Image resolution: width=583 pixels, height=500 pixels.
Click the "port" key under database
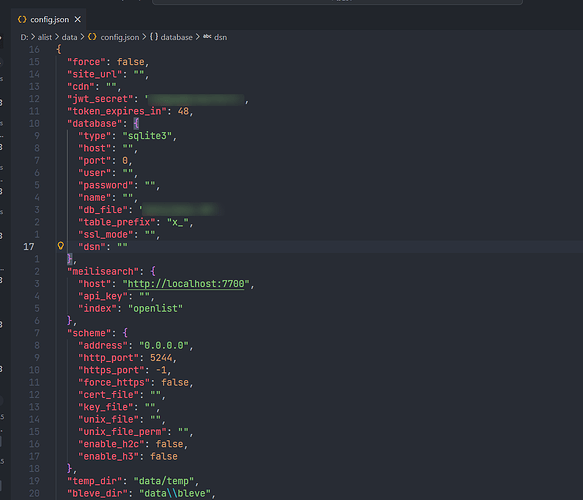(94, 161)
